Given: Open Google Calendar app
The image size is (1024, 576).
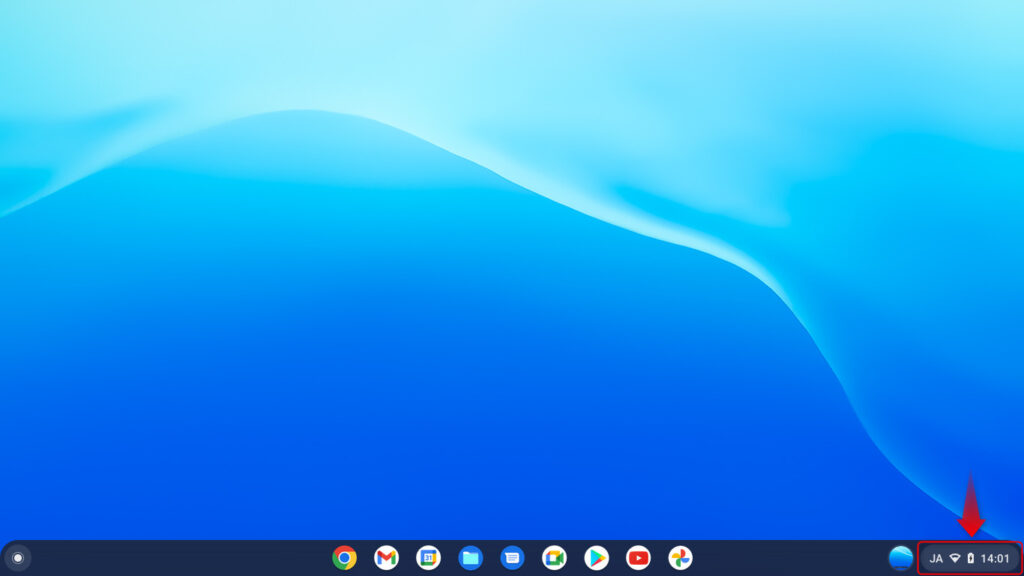Looking at the screenshot, I should click(428, 558).
